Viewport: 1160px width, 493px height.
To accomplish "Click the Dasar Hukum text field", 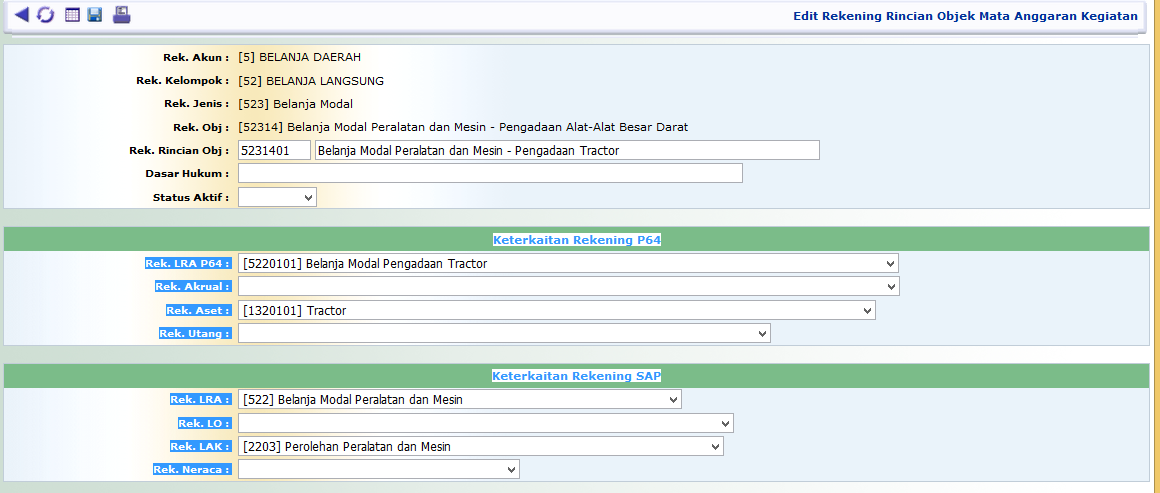I will [x=490, y=173].
